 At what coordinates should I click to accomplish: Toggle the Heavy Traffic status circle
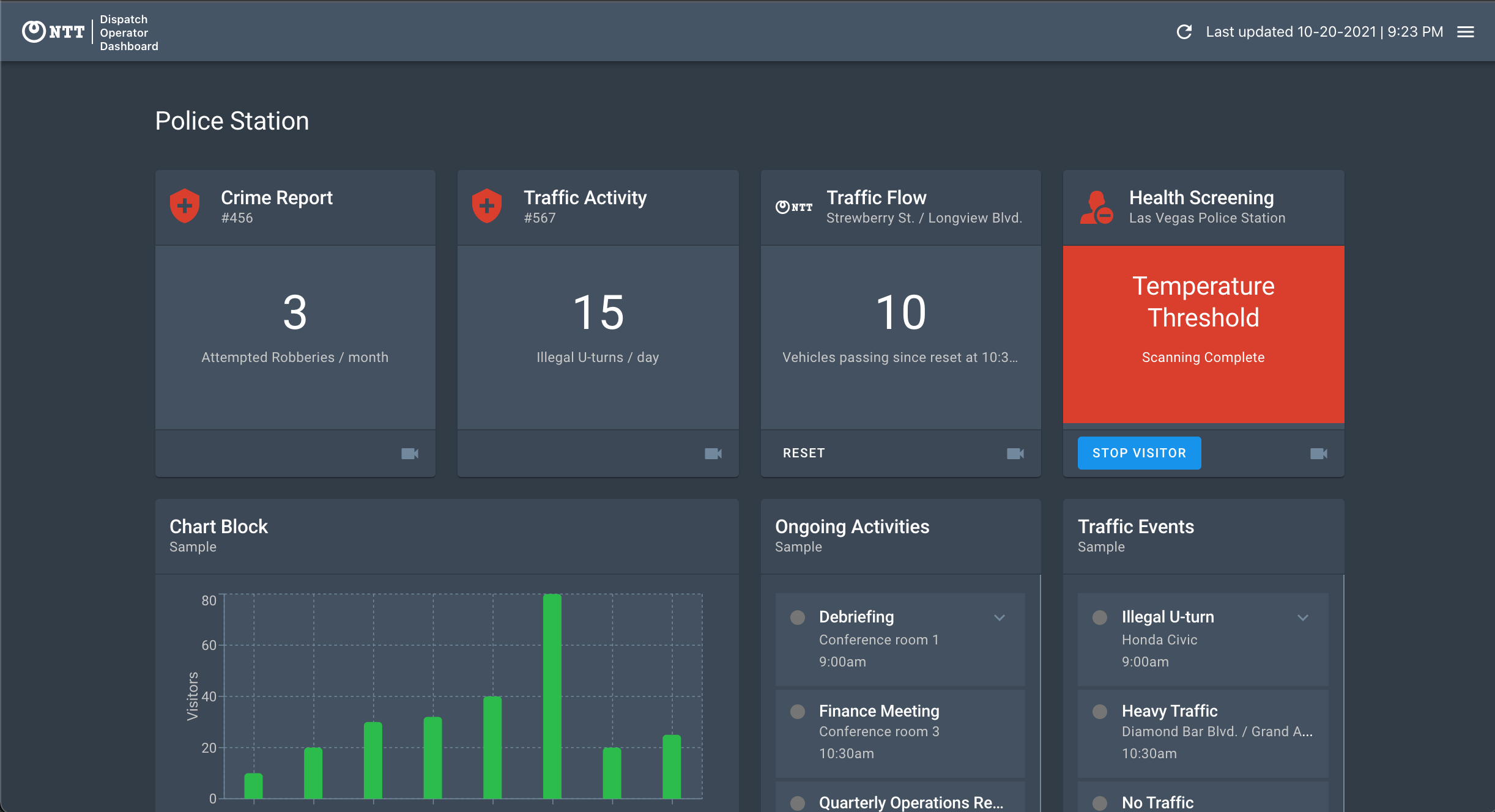pyautogui.click(x=1100, y=712)
